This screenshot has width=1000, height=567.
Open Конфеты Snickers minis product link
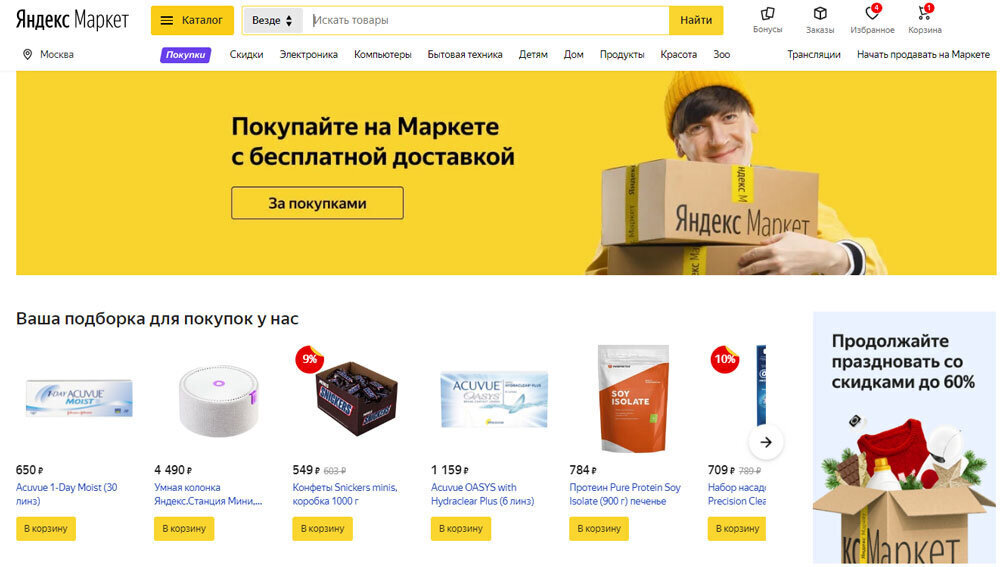click(x=344, y=494)
